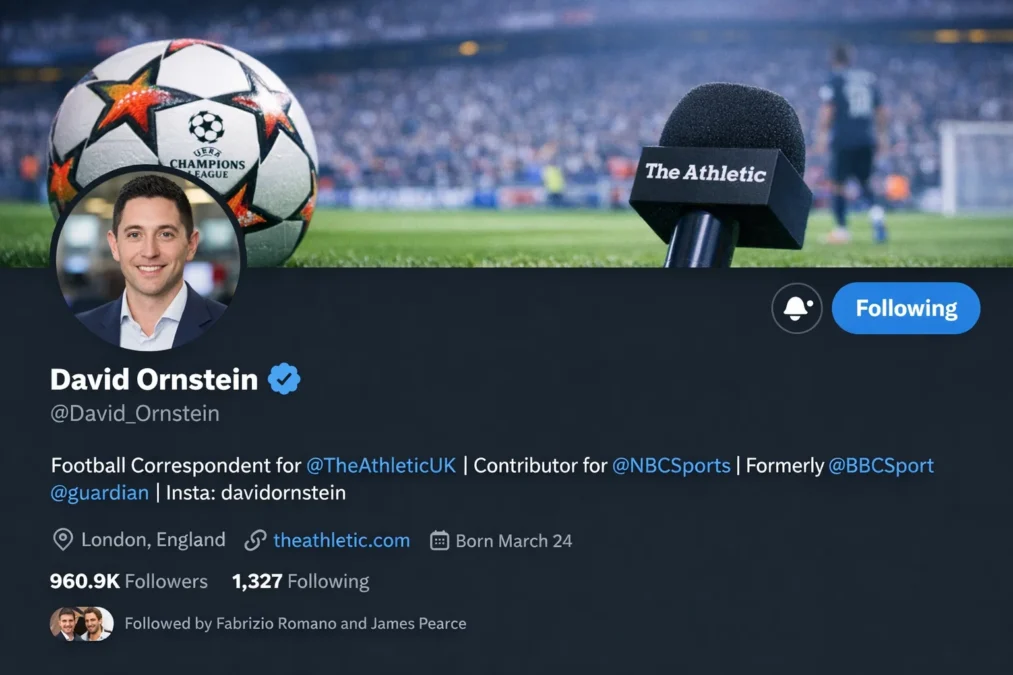Expand the Followed by Fabrizio Romano list

point(295,623)
